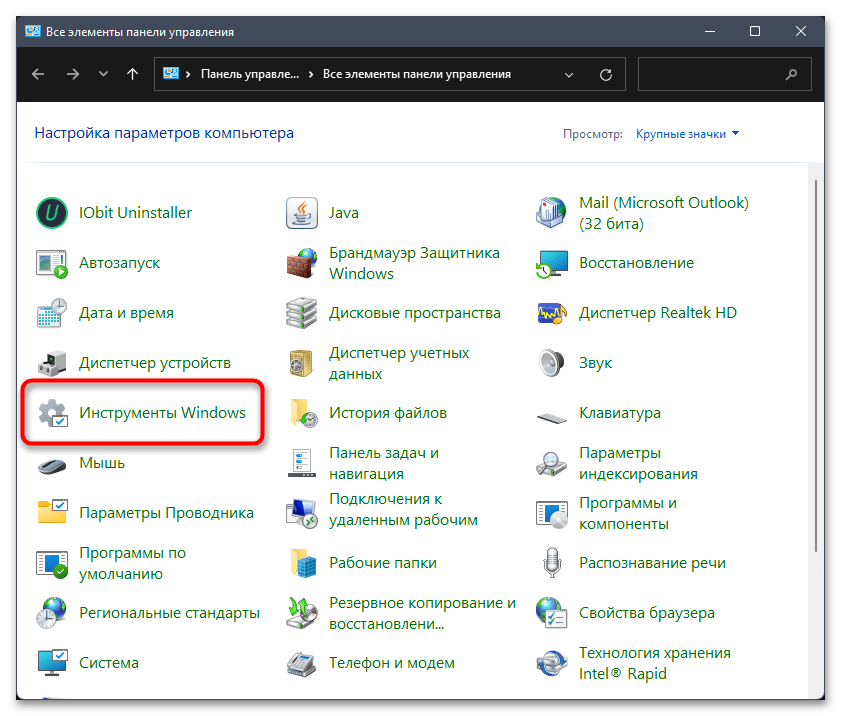Screen dimensions: 841x716
Task: Open the Телефон и модем icon
Action: (302, 663)
